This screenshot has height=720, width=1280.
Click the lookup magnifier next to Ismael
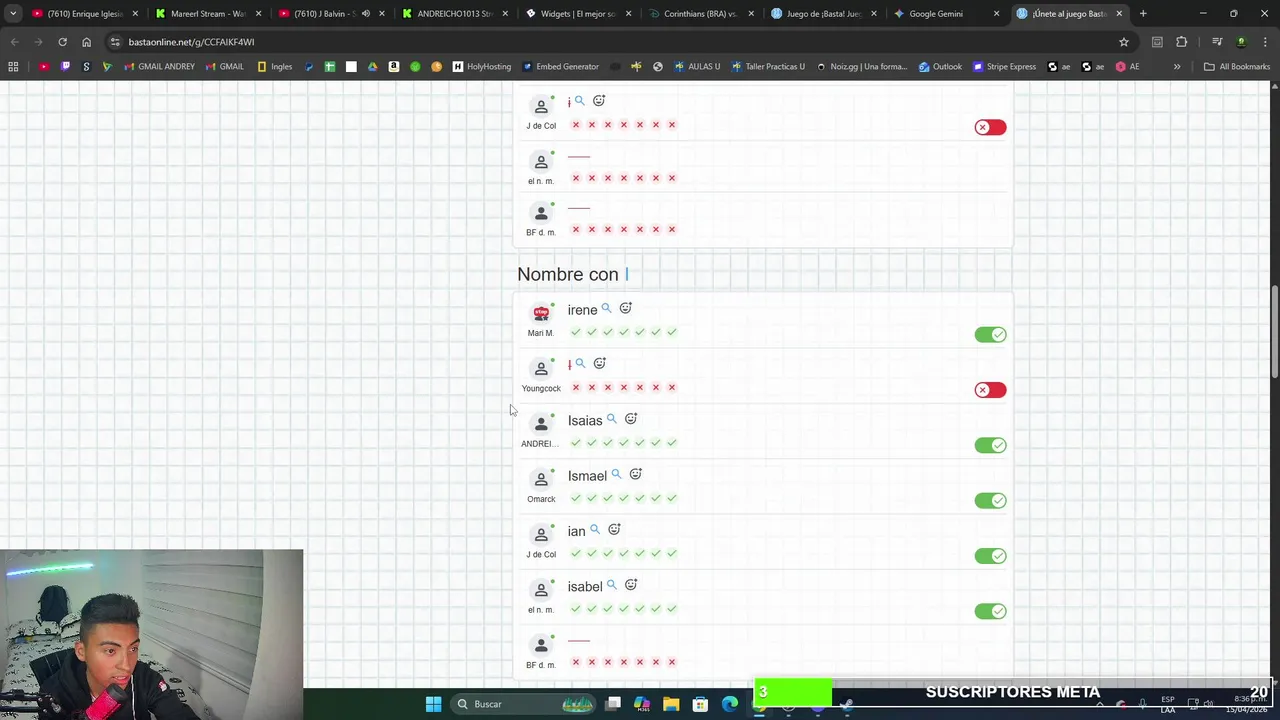coord(616,475)
